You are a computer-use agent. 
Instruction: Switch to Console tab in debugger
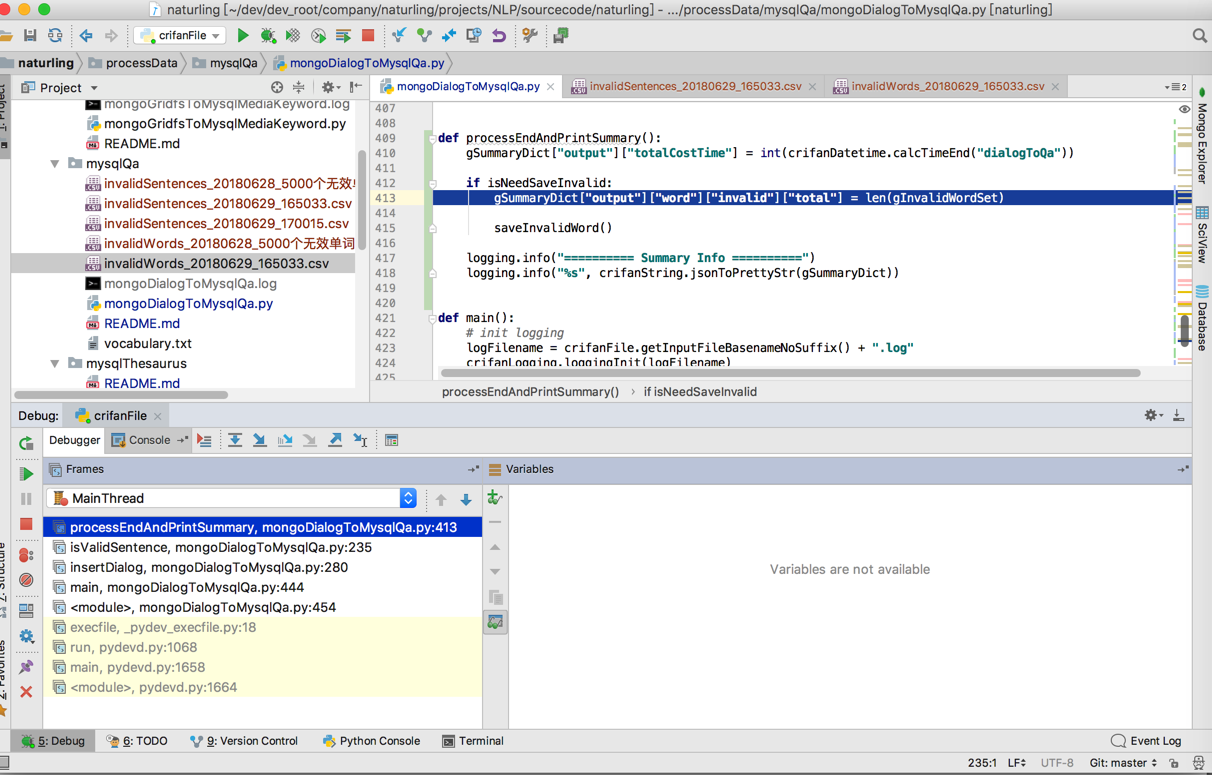pos(149,440)
